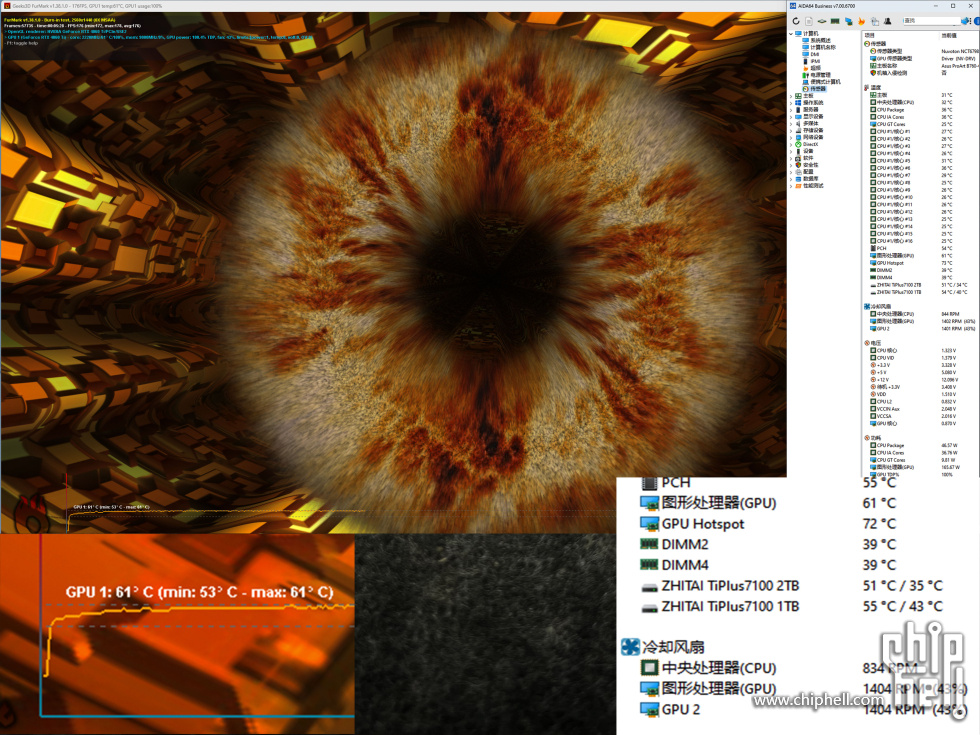Click the 电压 section header

click(872, 343)
